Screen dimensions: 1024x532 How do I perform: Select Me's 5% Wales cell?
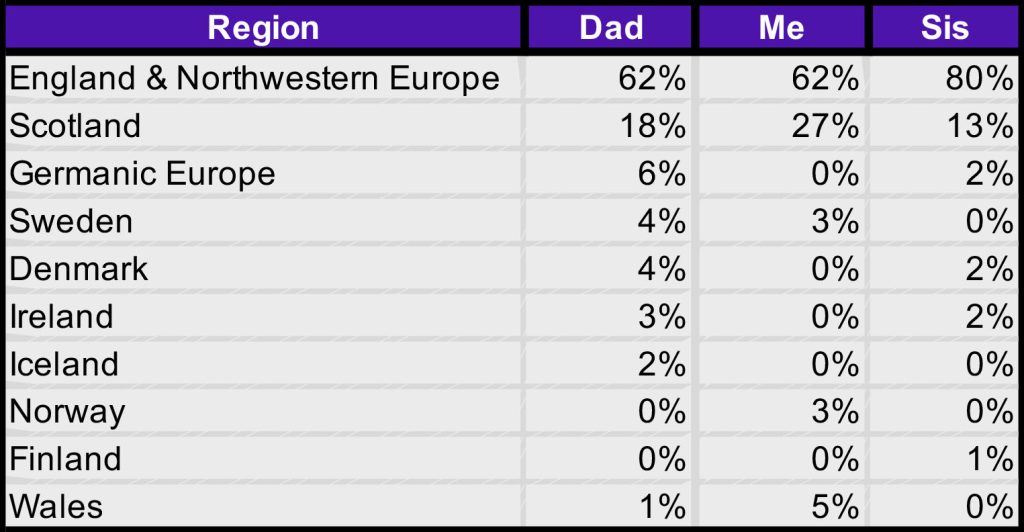tap(834, 507)
